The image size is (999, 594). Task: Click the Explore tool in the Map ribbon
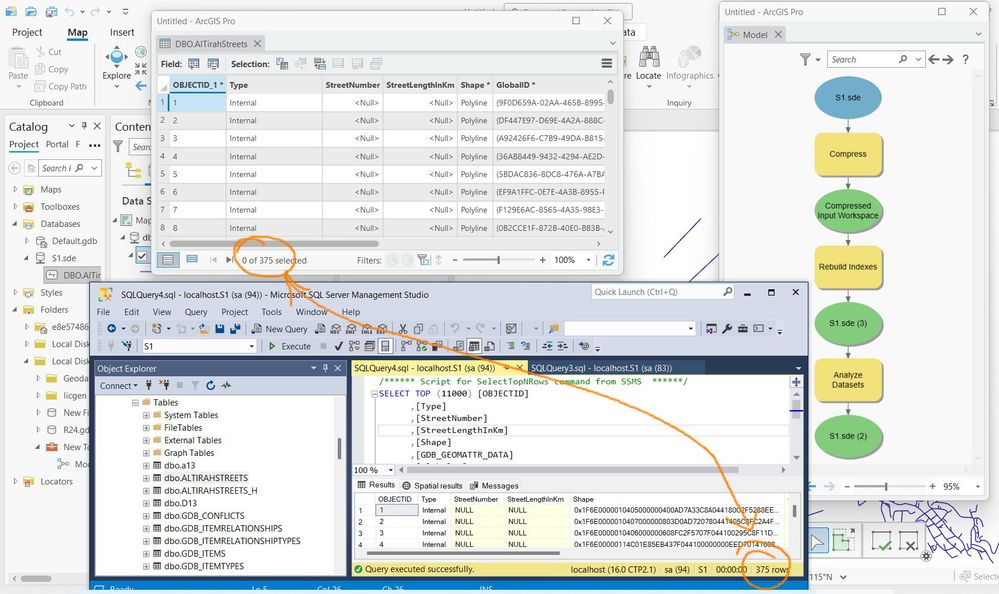(x=117, y=64)
